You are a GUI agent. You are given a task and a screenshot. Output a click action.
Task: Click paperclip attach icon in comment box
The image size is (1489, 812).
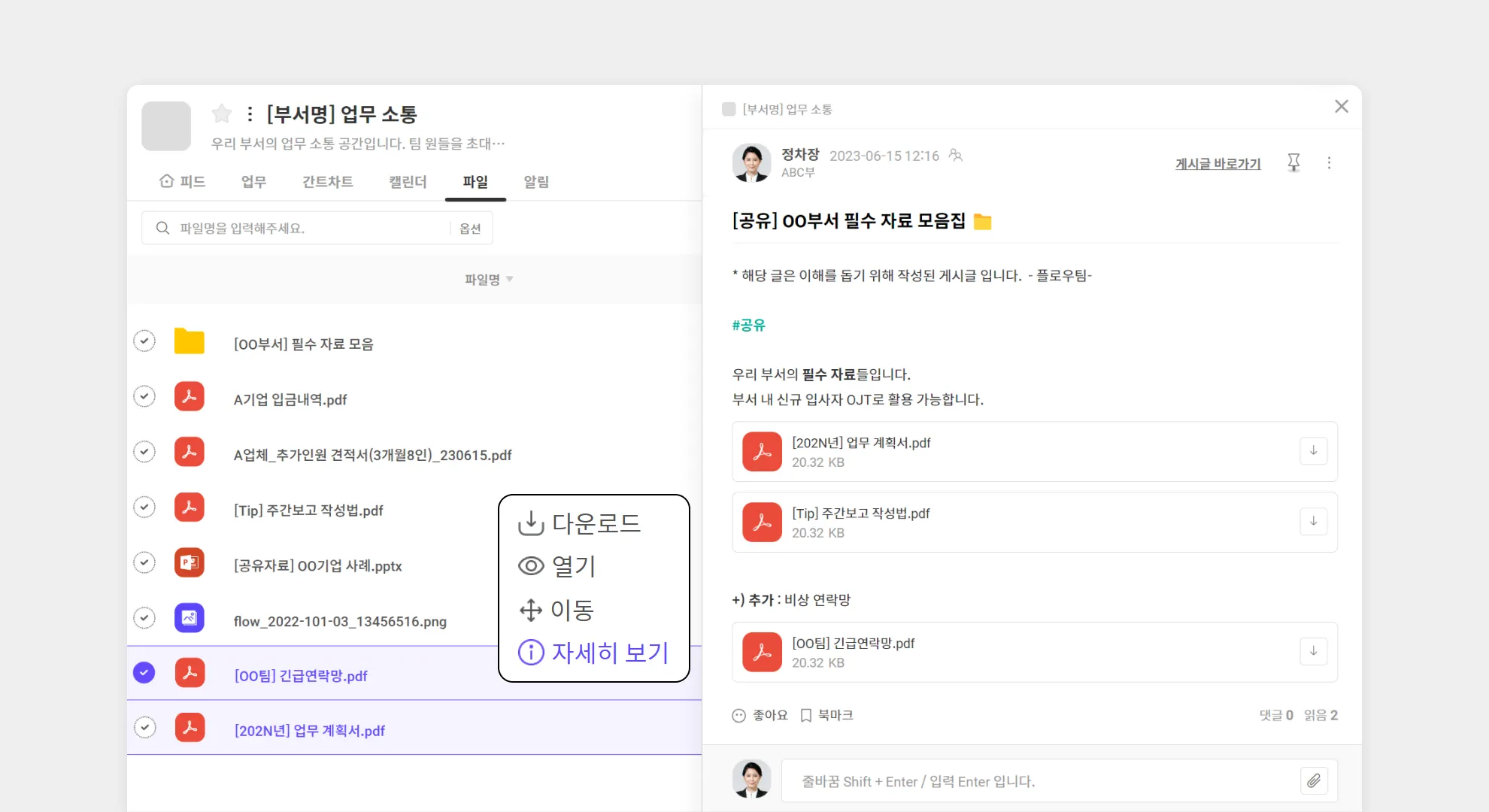pos(1313,780)
